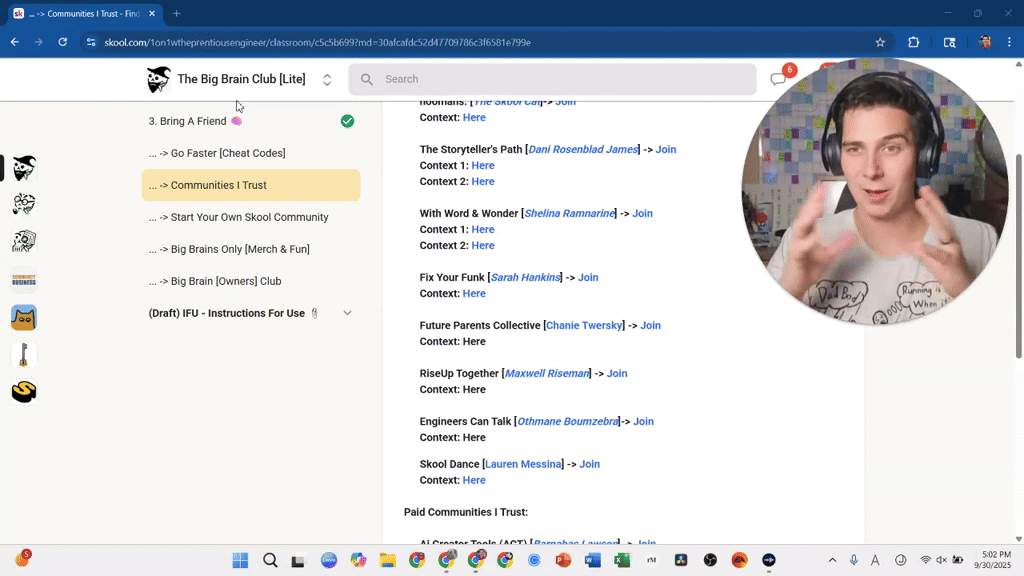Open Shelina Ramnarine profile link

(569, 214)
